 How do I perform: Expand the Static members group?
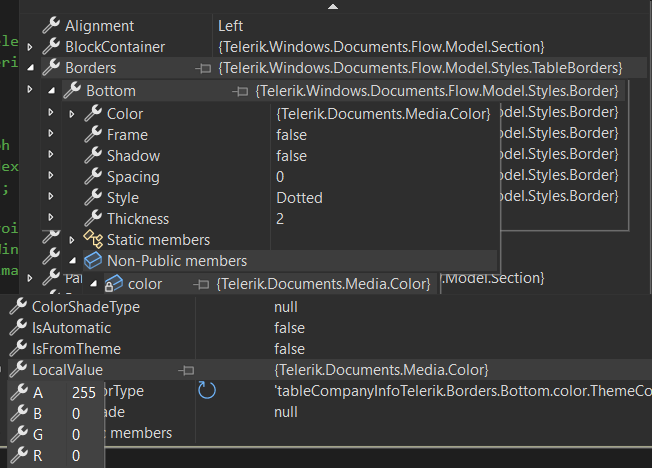(x=71, y=240)
